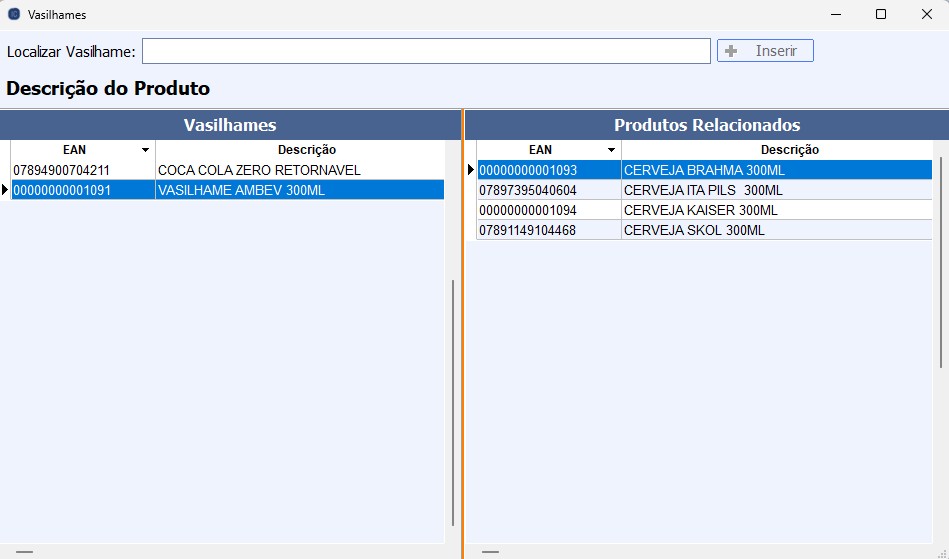Select CERVEJA ITA PILS 300ML product

point(777,190)
